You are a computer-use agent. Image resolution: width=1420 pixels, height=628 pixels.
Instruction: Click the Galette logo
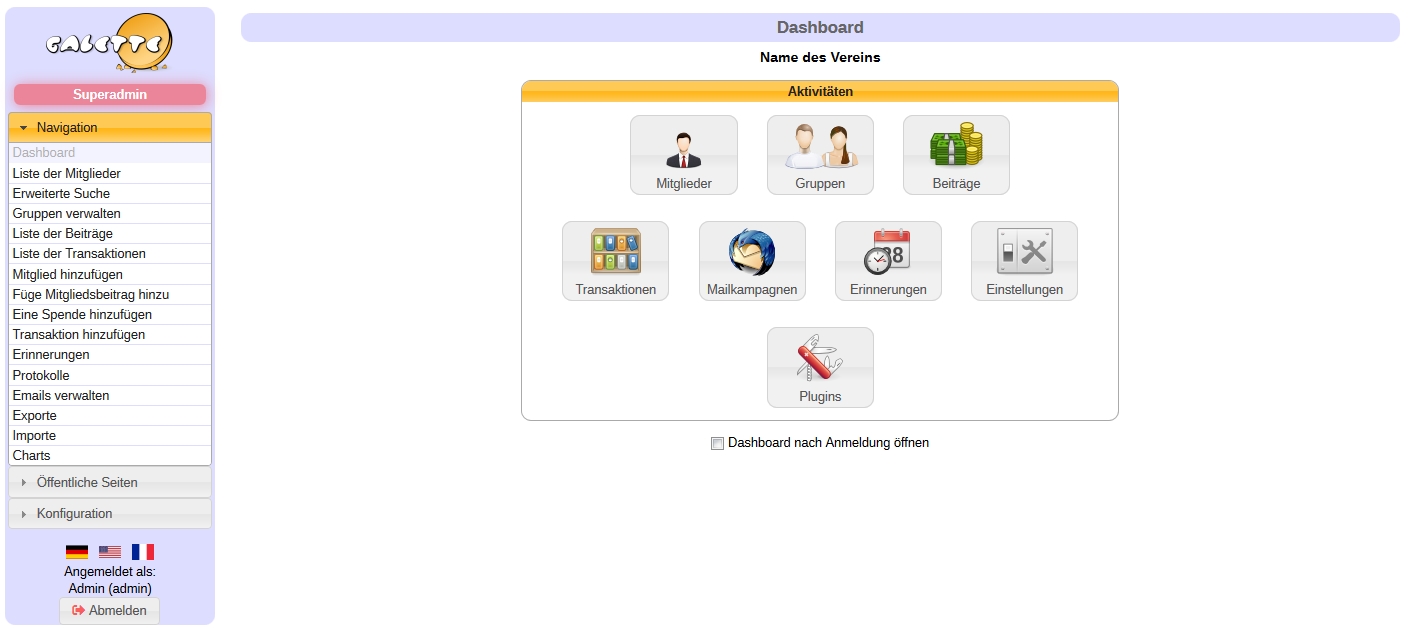click(110, 44)
